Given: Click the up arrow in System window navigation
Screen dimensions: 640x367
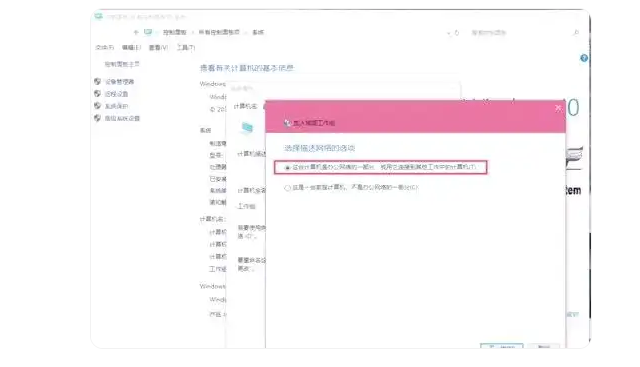Looking at the screenshot, I should pos(136,32).
